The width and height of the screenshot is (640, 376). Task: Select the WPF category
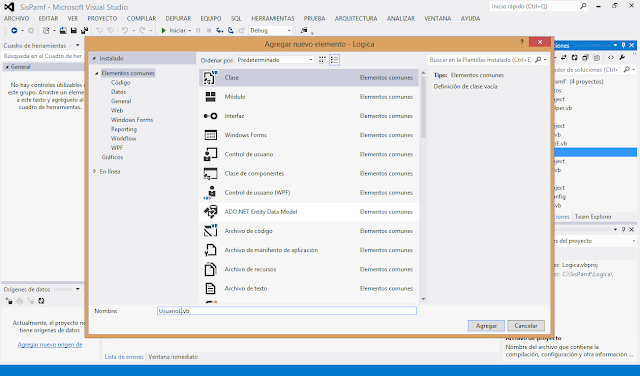point(117,148)
